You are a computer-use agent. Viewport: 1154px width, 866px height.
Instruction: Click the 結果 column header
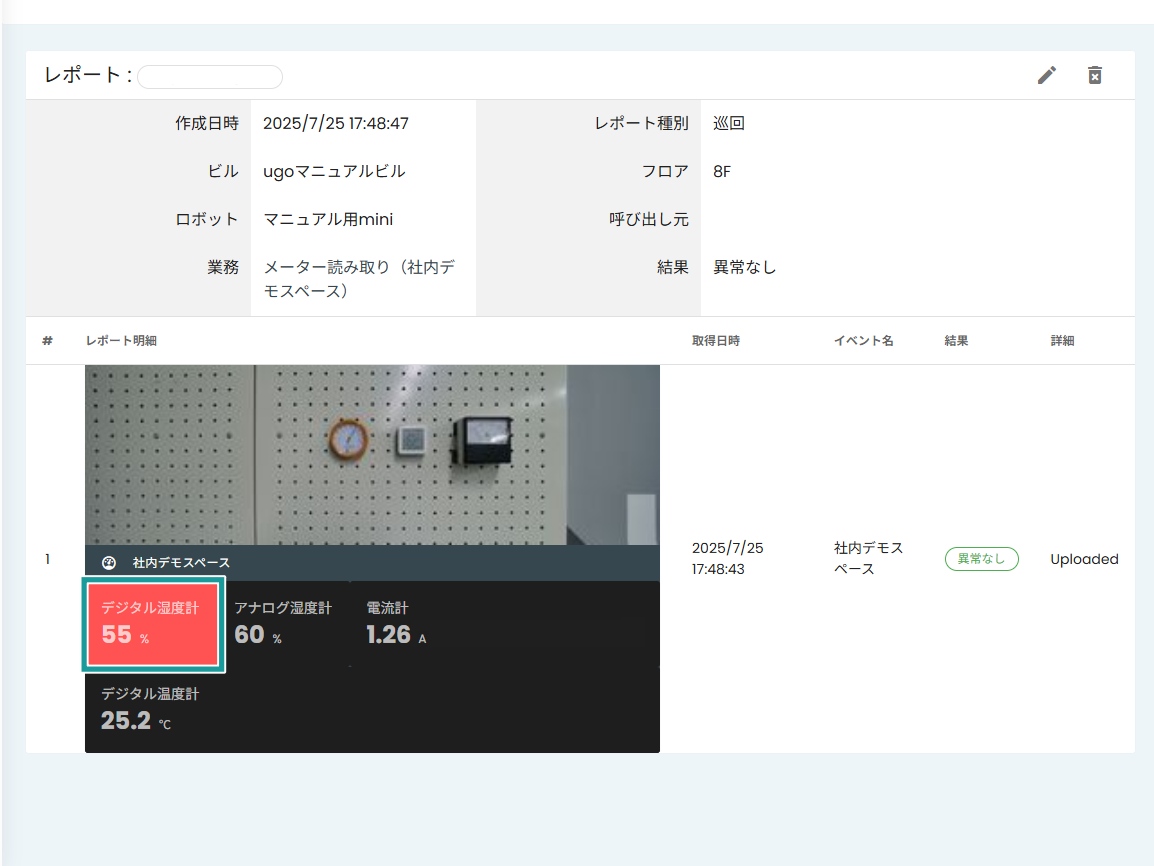(956, 341)
